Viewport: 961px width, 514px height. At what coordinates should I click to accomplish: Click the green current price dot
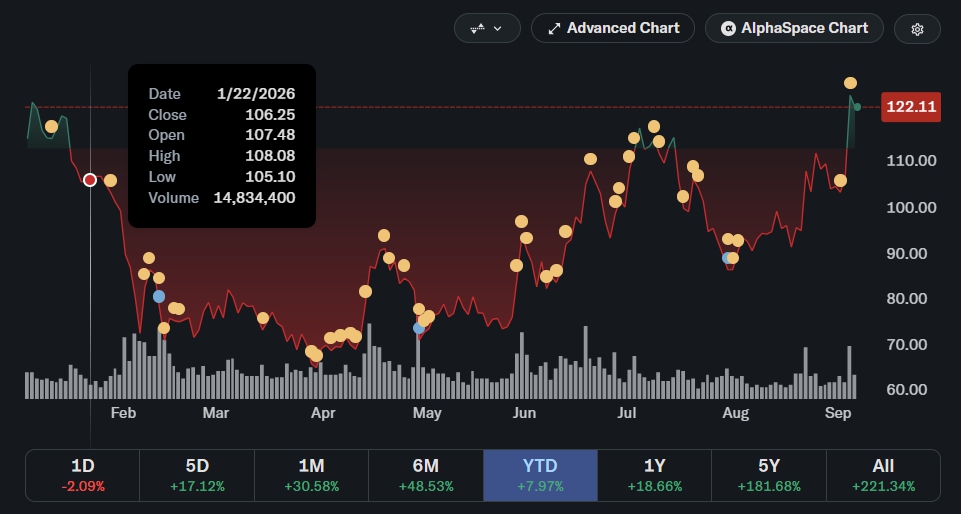coord(857,107)
